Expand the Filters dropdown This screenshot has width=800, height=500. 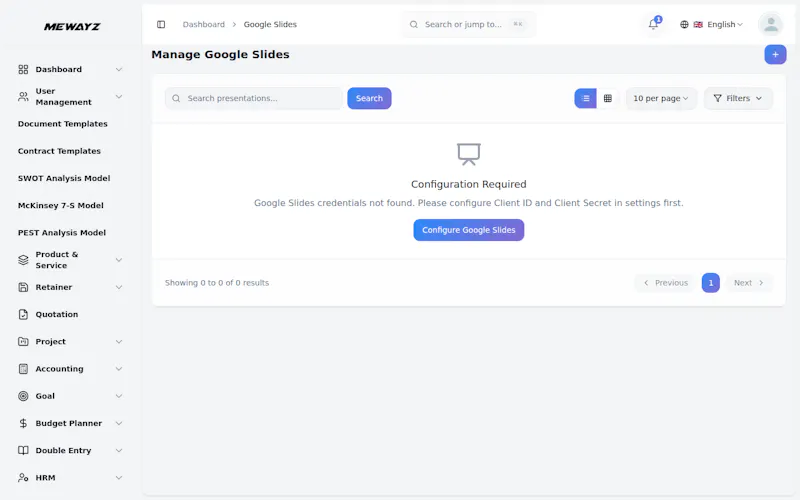pyautogui.click(x=738, y=98)
